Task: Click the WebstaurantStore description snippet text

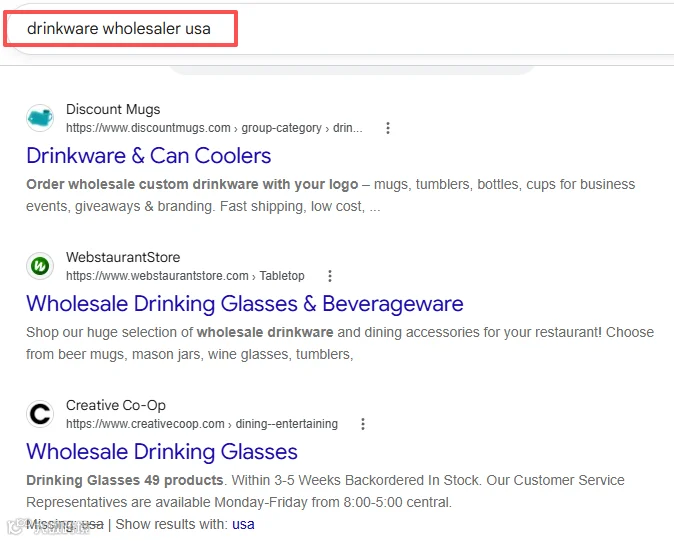Action: pyautogui.click(x=340, y=343)
